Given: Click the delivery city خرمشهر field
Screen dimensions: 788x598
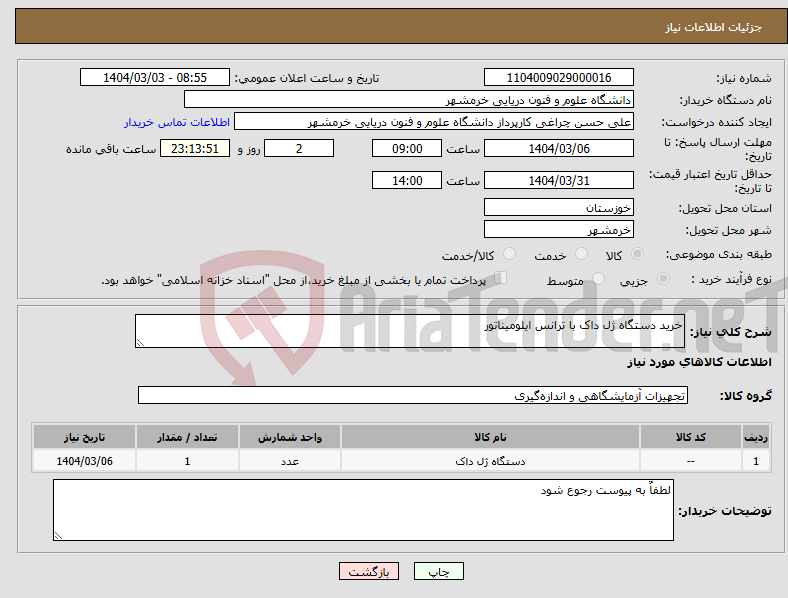Looking at the screenshot, I should [559, 230].
